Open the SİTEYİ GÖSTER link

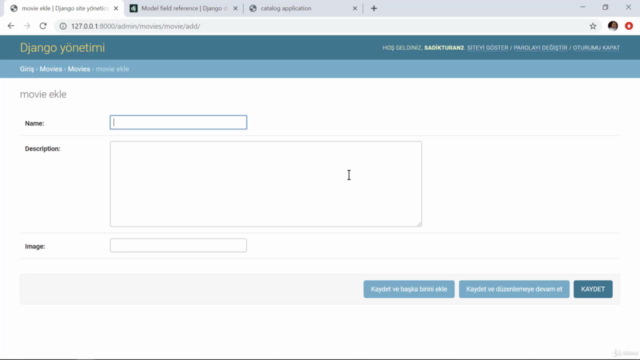tap(488, 48)
